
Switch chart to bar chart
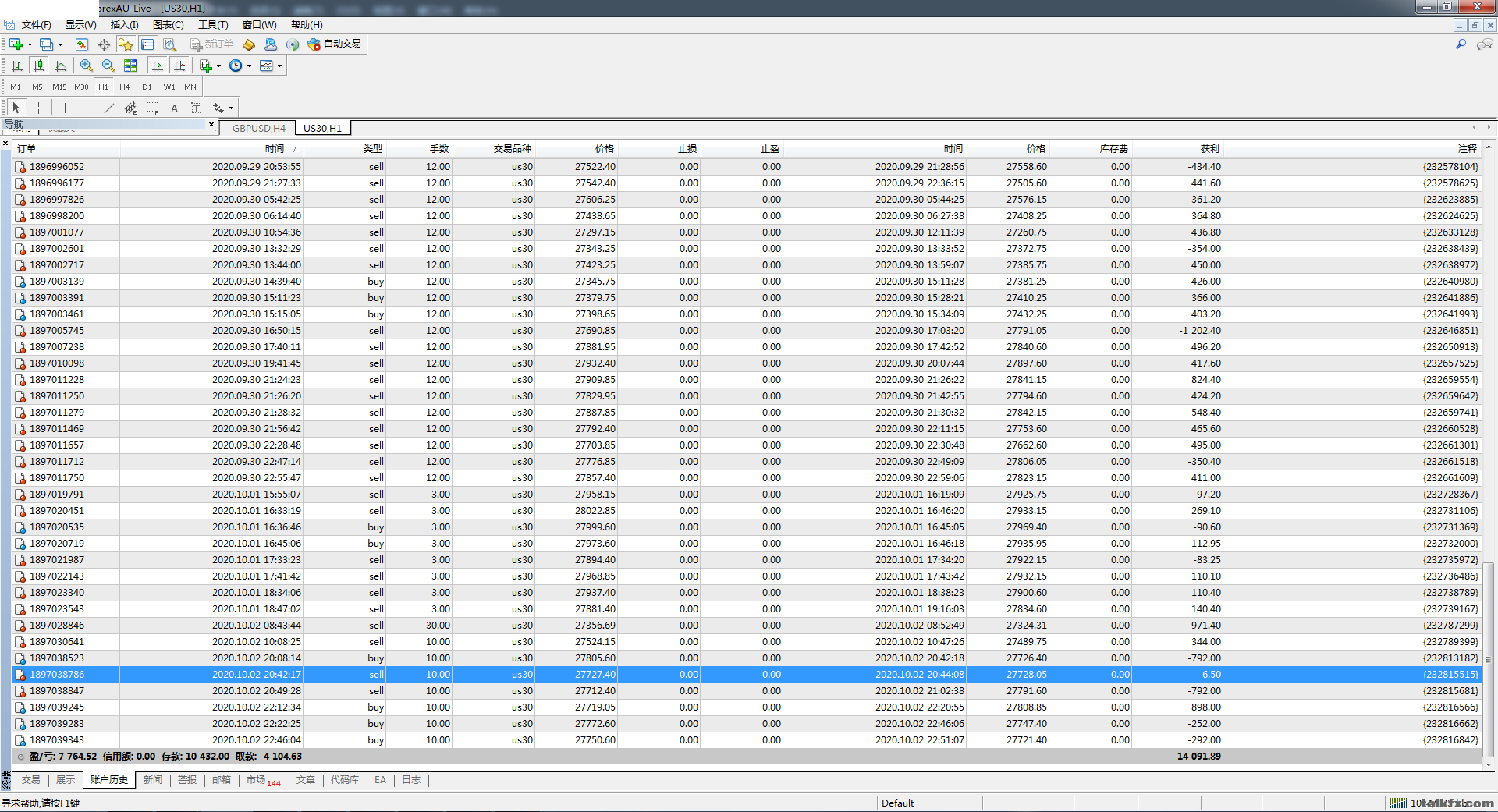pos(17,66)
